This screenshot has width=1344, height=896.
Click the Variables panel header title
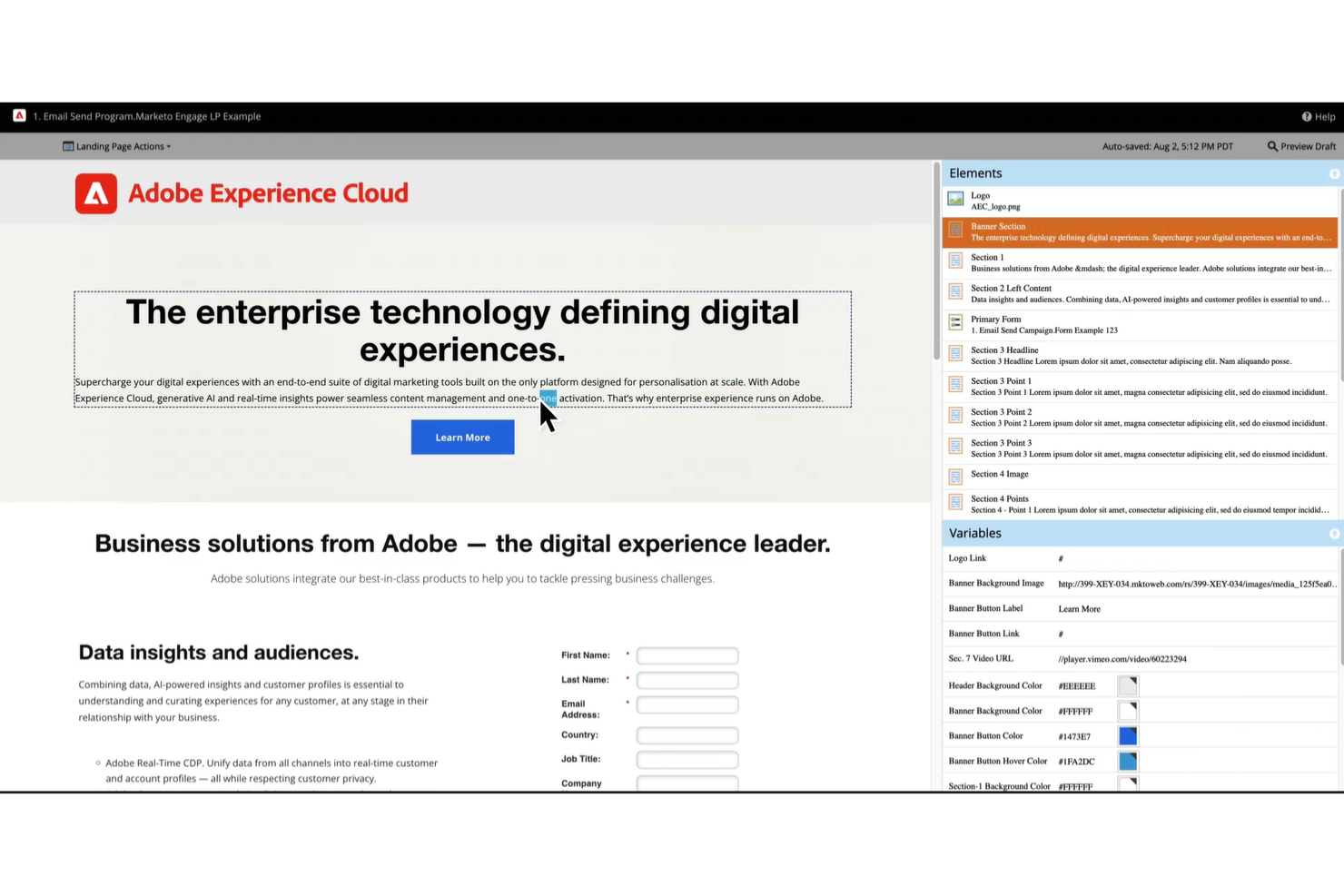click(975, 534)
